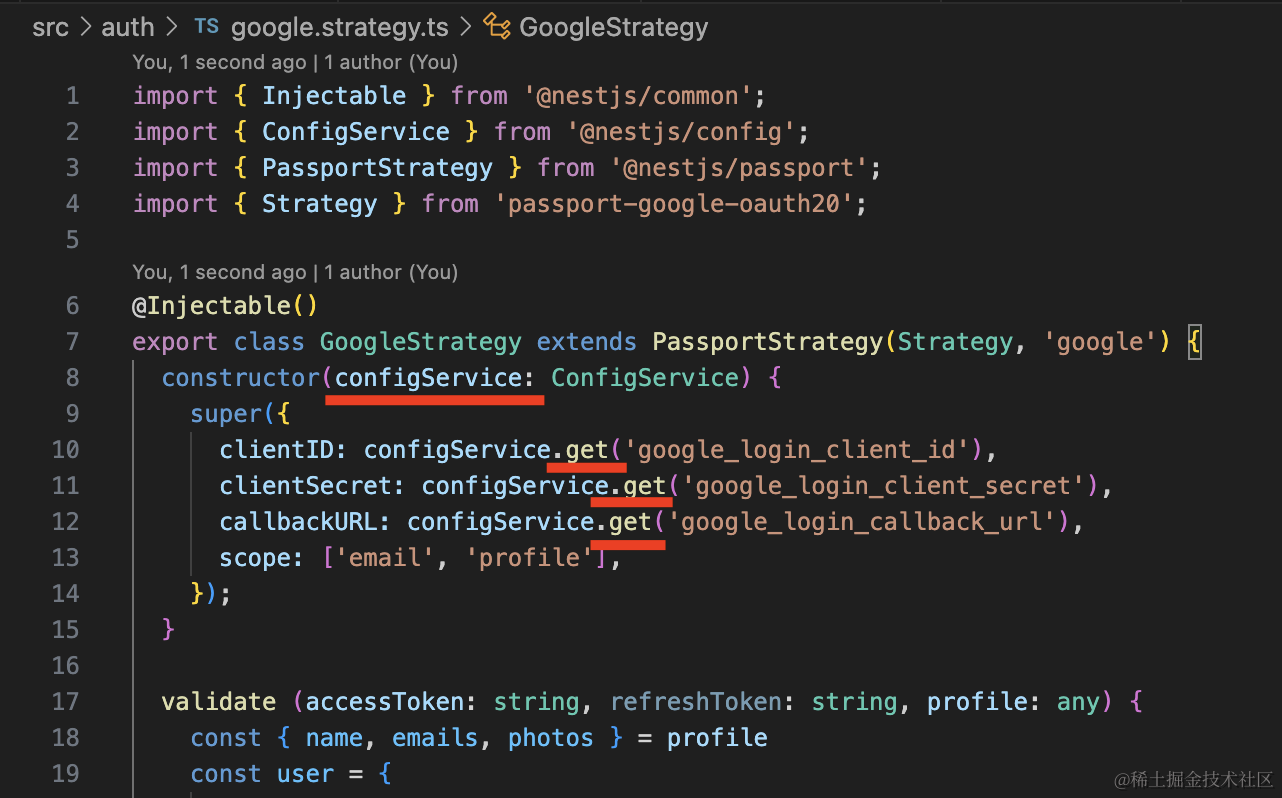Screen dimensions: 1282x798
Task: Click the refreshToken parameter on line 17
Action: [695, 702]
